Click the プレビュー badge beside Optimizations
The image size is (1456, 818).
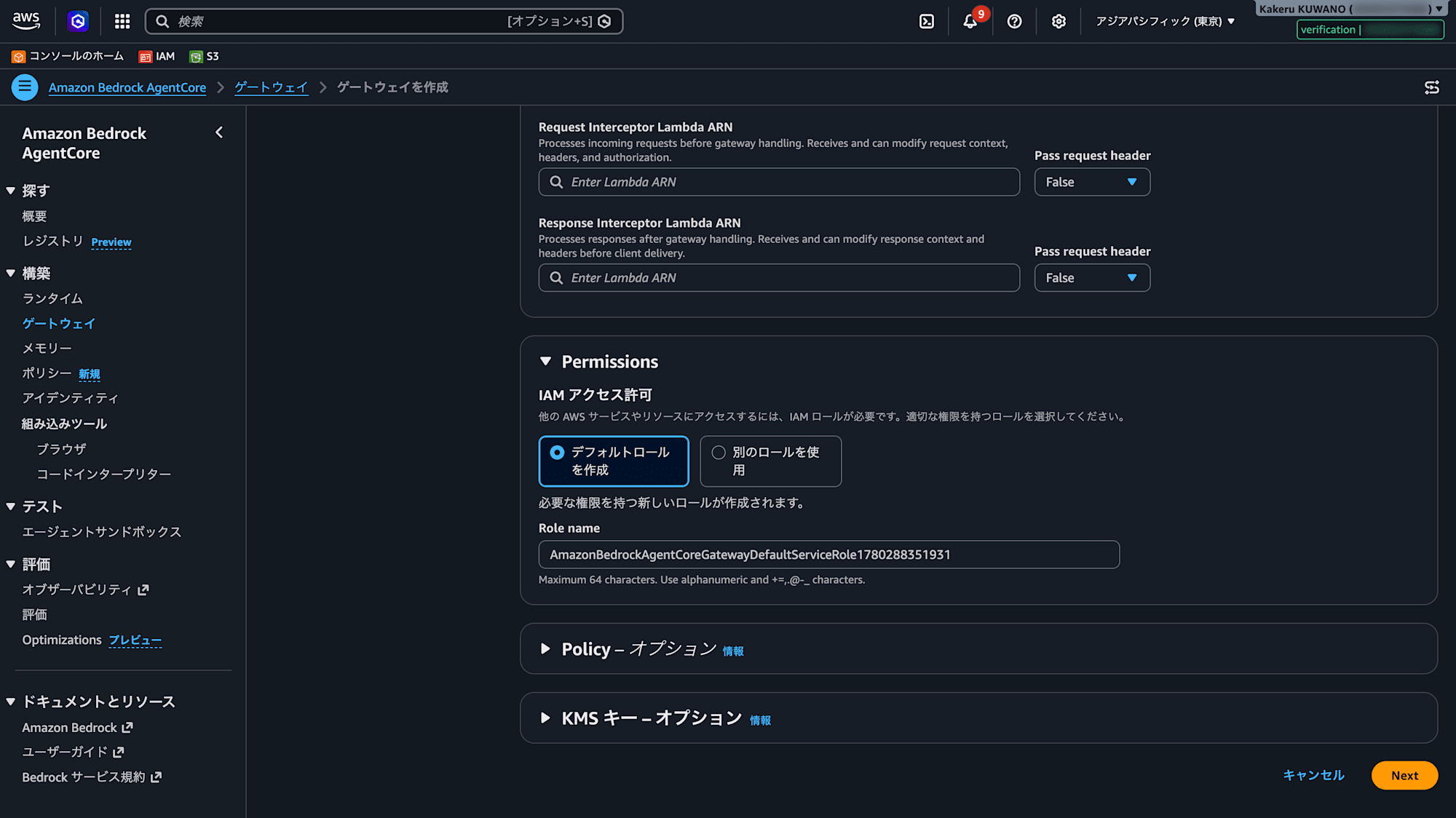pos(135,640)
